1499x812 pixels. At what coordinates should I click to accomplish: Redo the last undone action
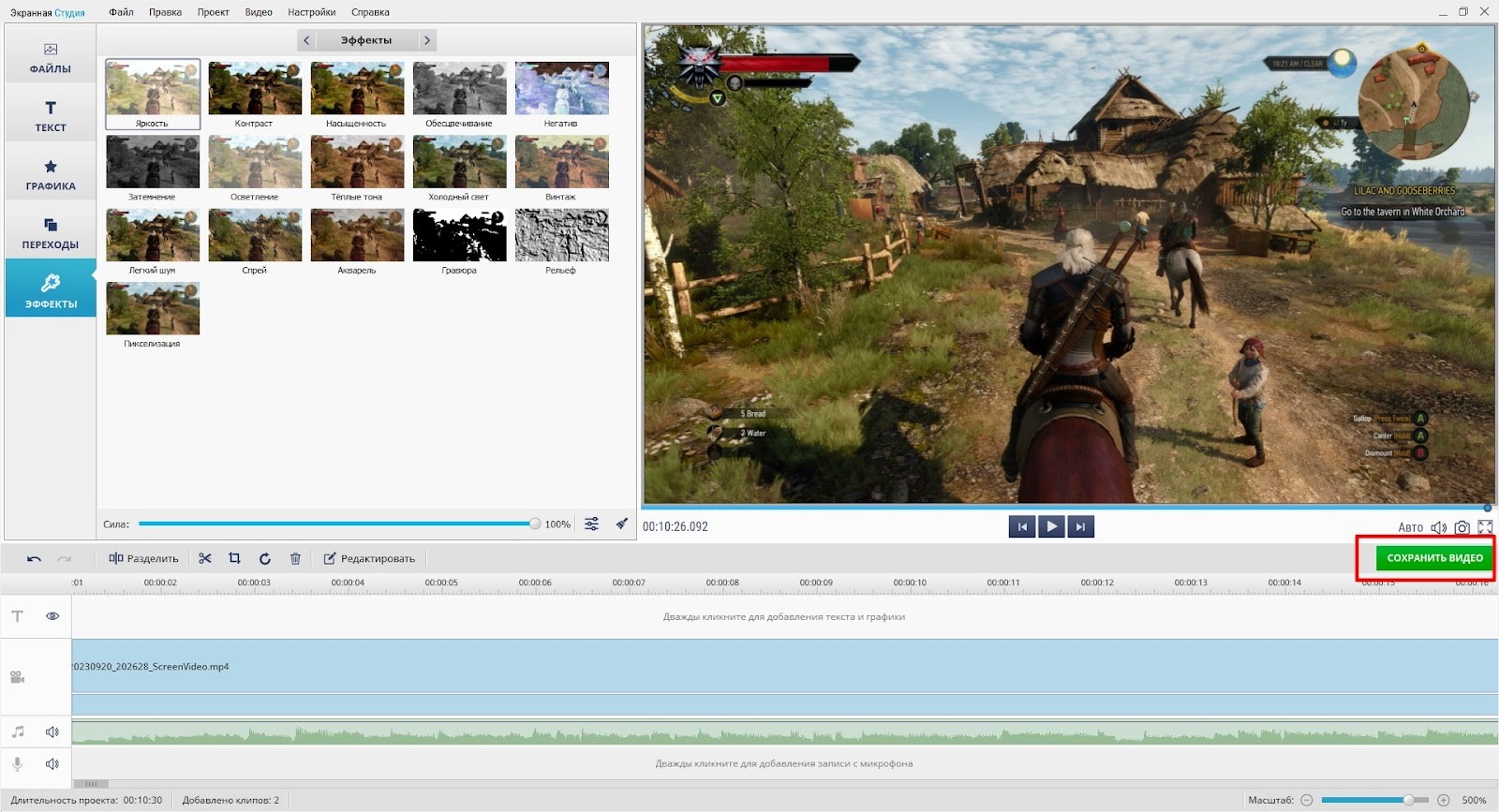point(64,558)
